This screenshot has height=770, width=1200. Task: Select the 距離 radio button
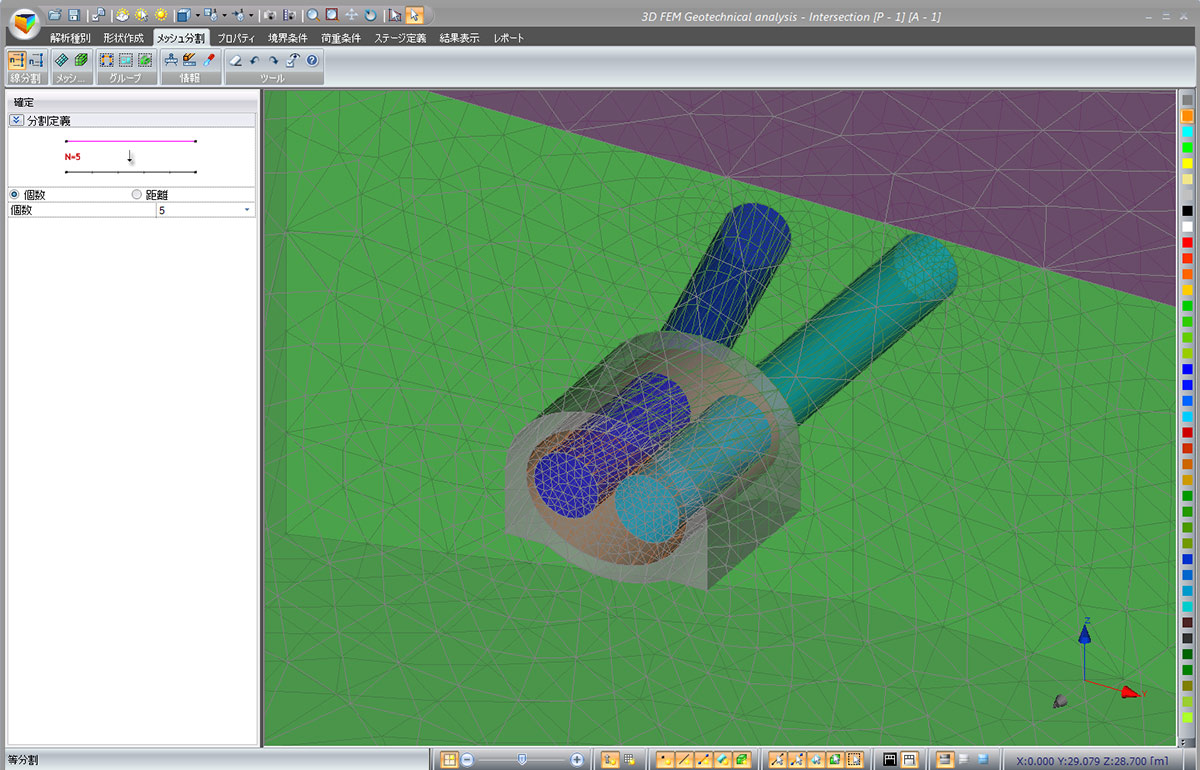[x=137, y=195]
